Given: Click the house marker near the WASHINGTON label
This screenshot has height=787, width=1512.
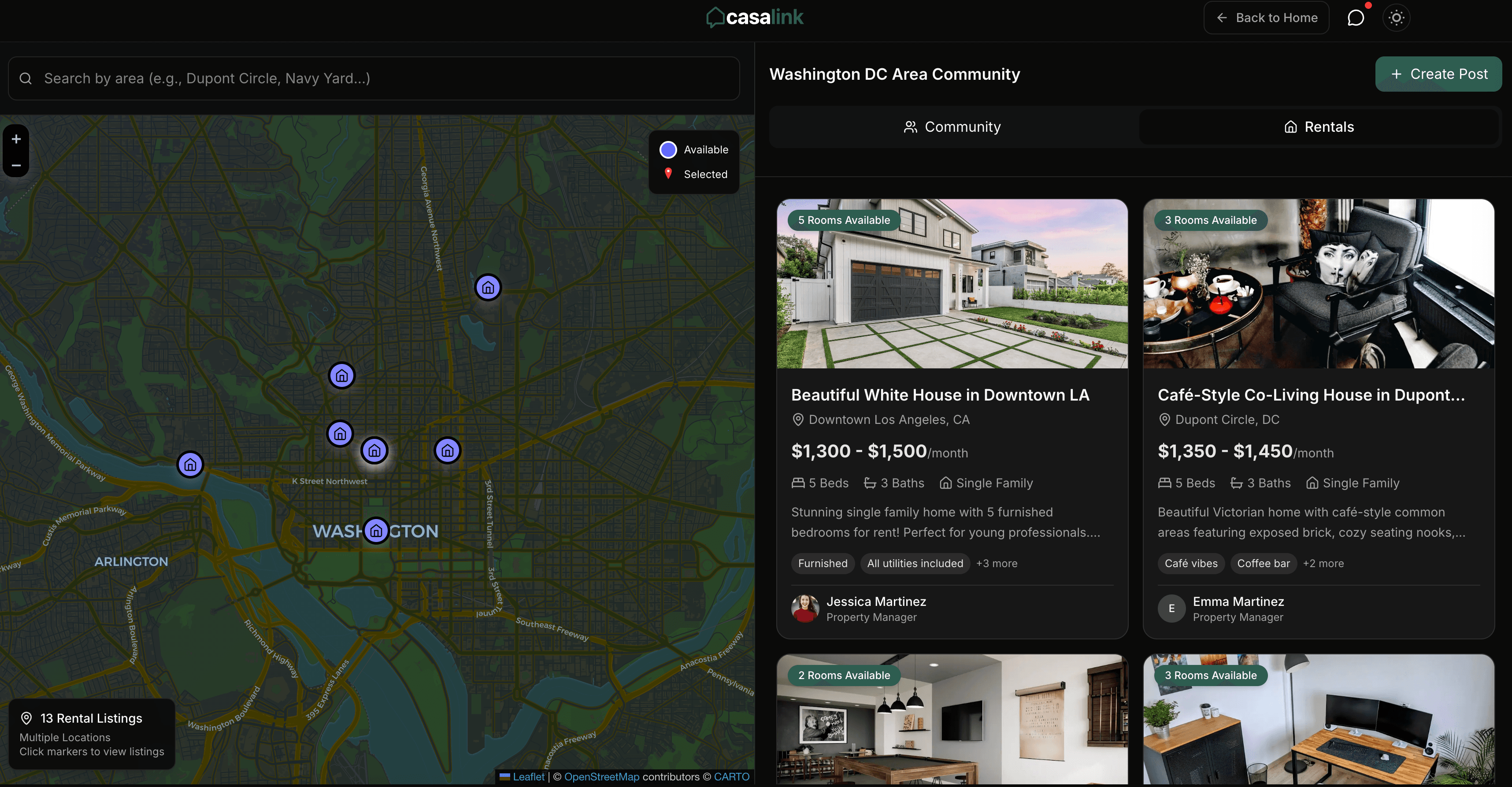Looking at the screenshot, I should coord(376,531).
